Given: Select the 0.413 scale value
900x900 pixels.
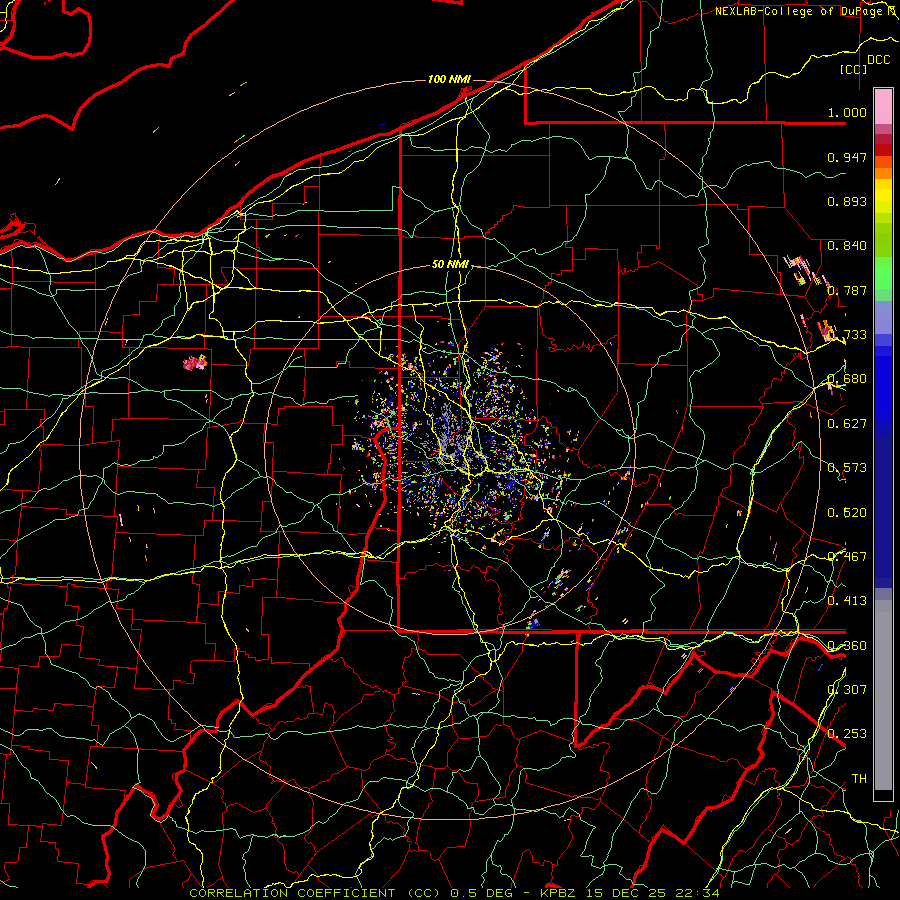Looking at the screenshot, I should [847, 601].
